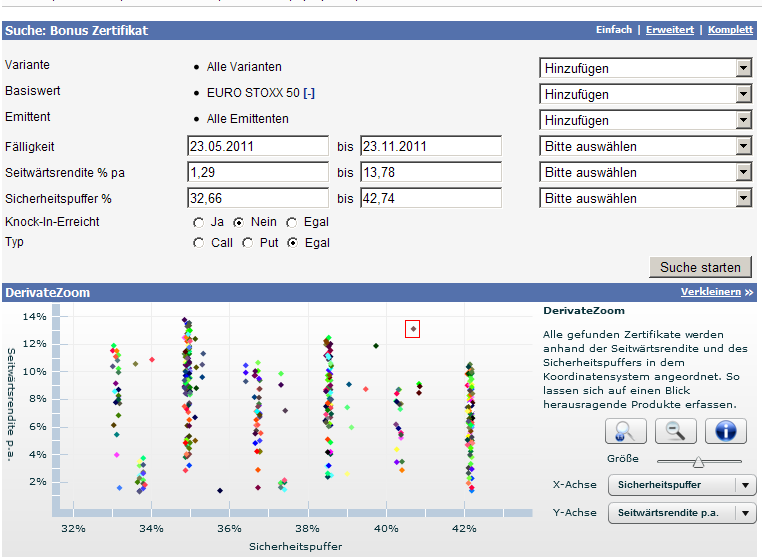
Task: Adjust the Größe slider handle
Action: (698, 462)
